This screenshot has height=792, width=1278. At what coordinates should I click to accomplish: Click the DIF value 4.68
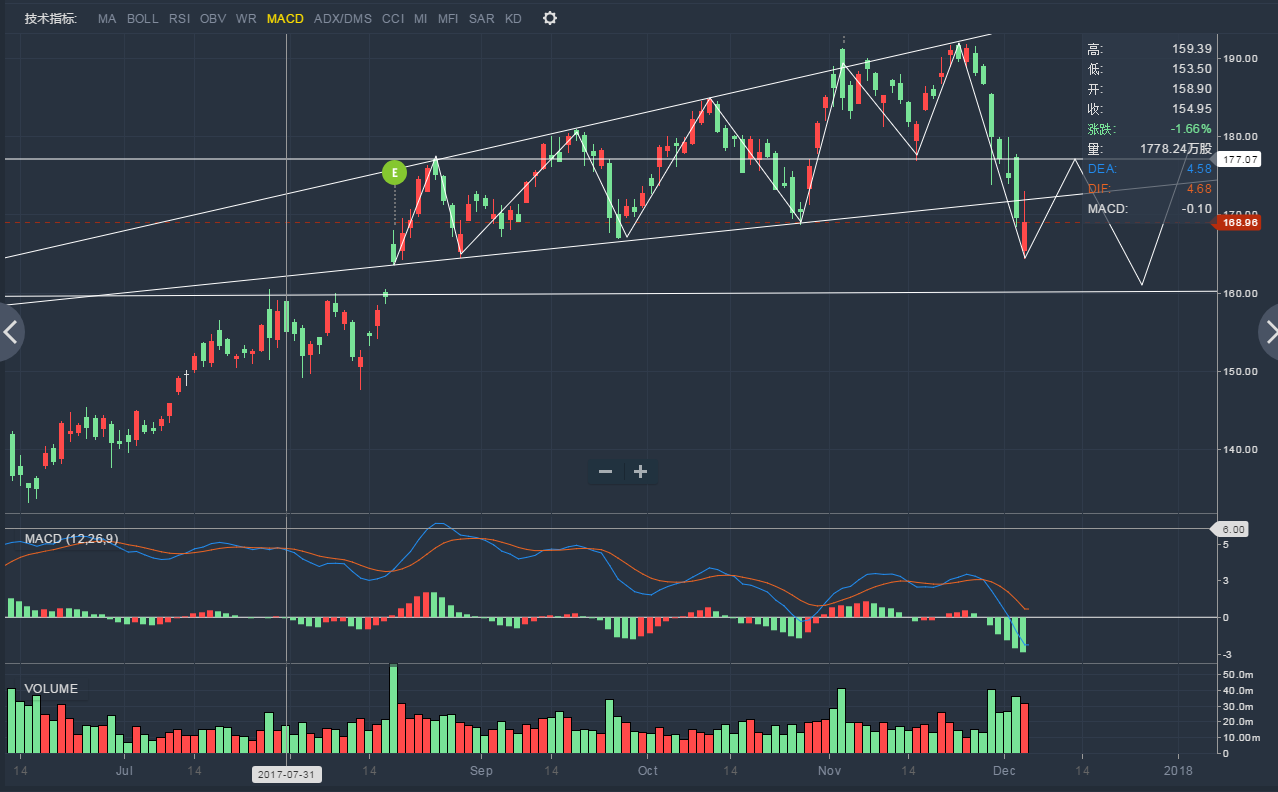tap(1199, 189)
